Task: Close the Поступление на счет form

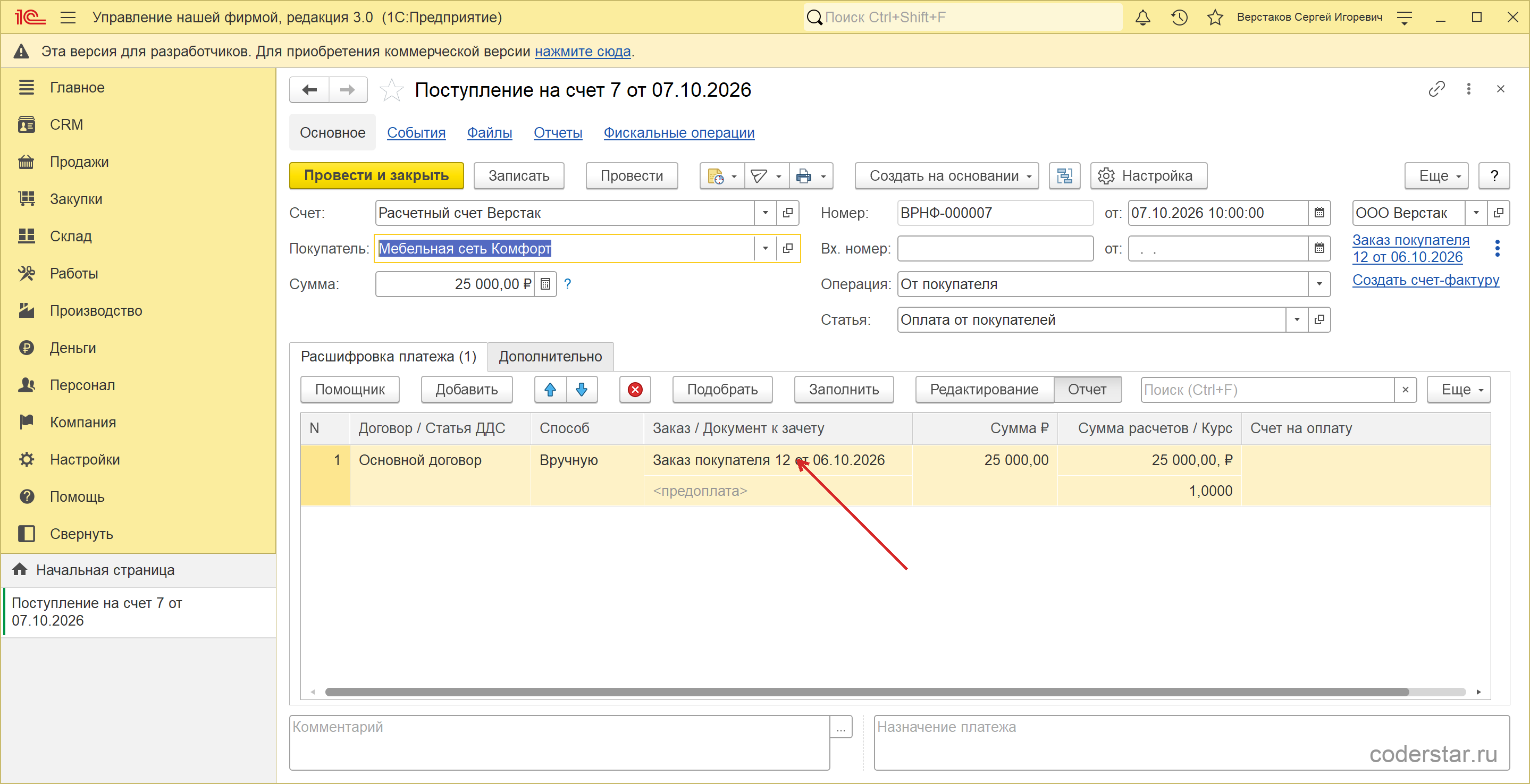Action: pyautogui.click(x=1500, y=89)
